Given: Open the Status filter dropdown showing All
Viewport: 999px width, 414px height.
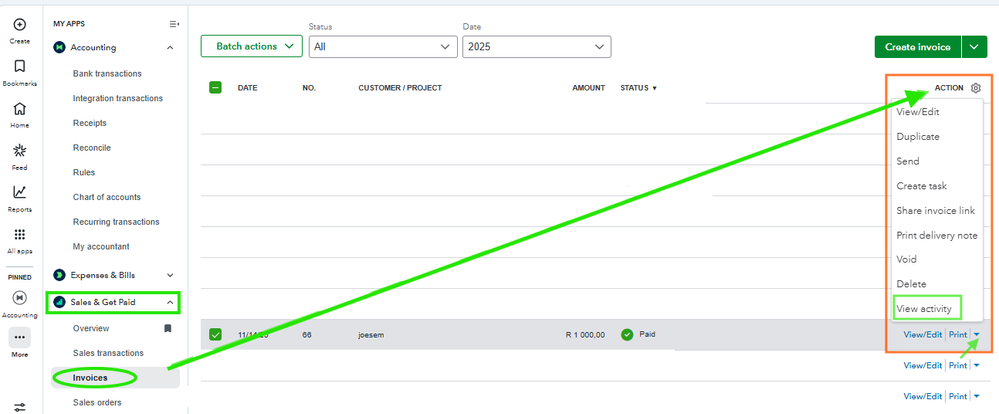Looking at the screenshot, I should (383, 46).
